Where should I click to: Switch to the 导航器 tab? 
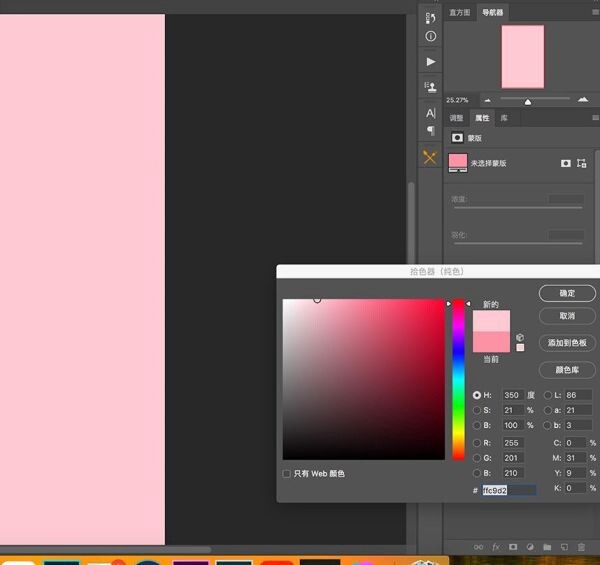[x=492, y=13]
